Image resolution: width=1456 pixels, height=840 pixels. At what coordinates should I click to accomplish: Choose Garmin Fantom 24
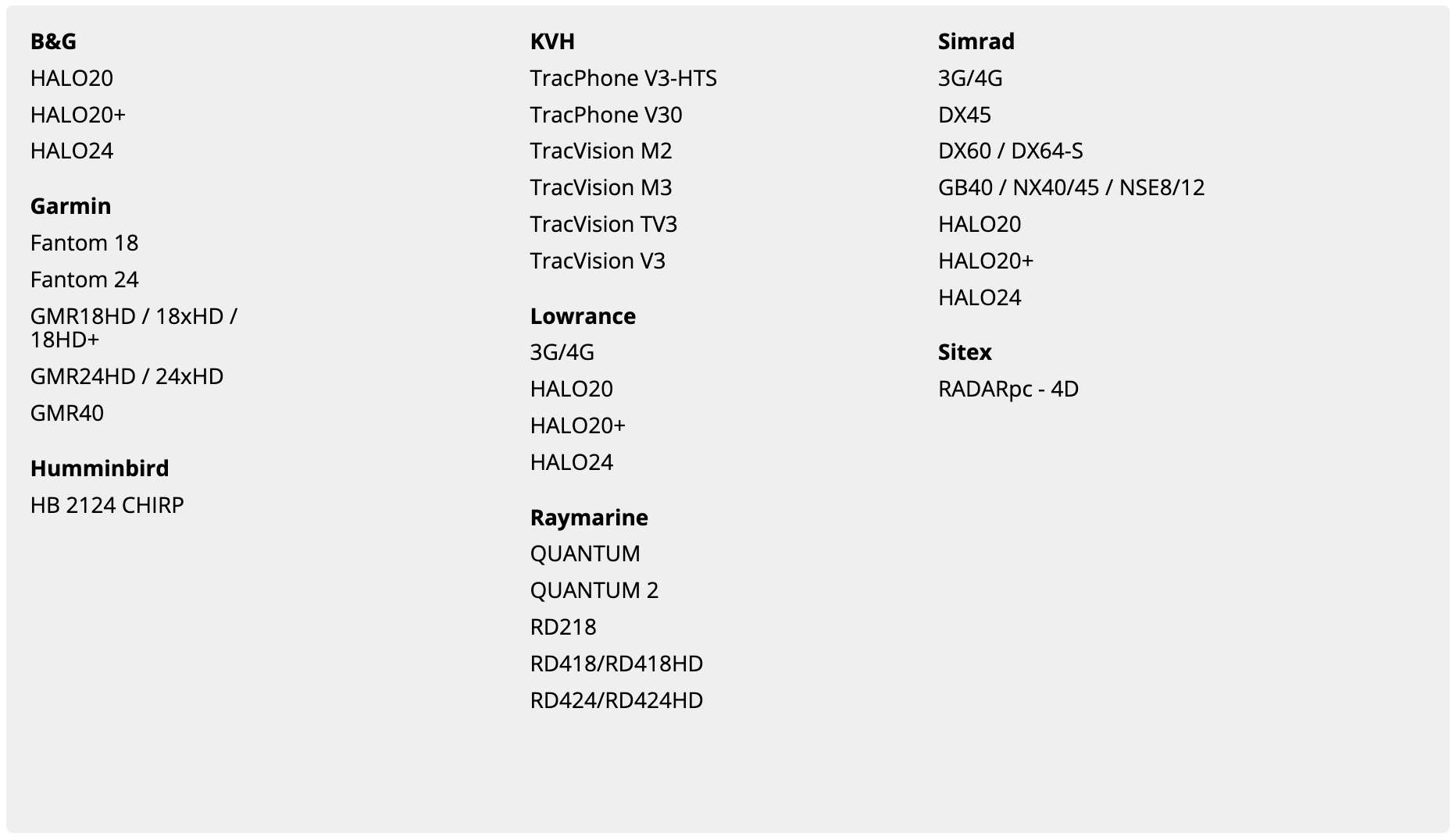(84, 279)
